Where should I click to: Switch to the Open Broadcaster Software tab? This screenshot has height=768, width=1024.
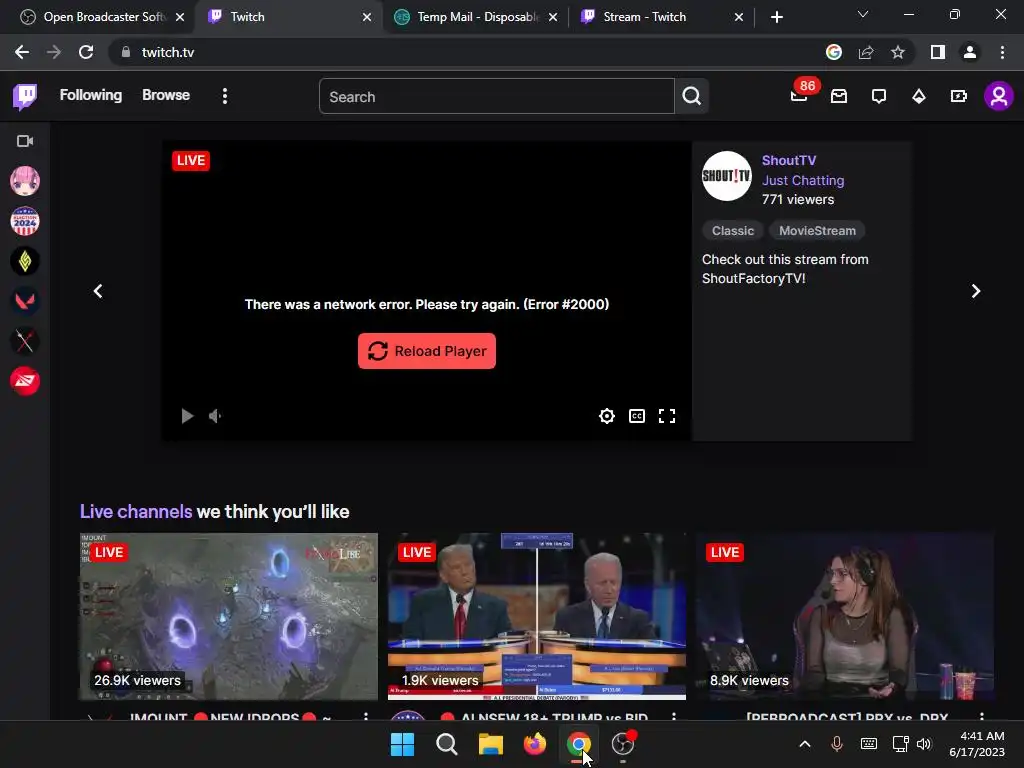(102, 17)
